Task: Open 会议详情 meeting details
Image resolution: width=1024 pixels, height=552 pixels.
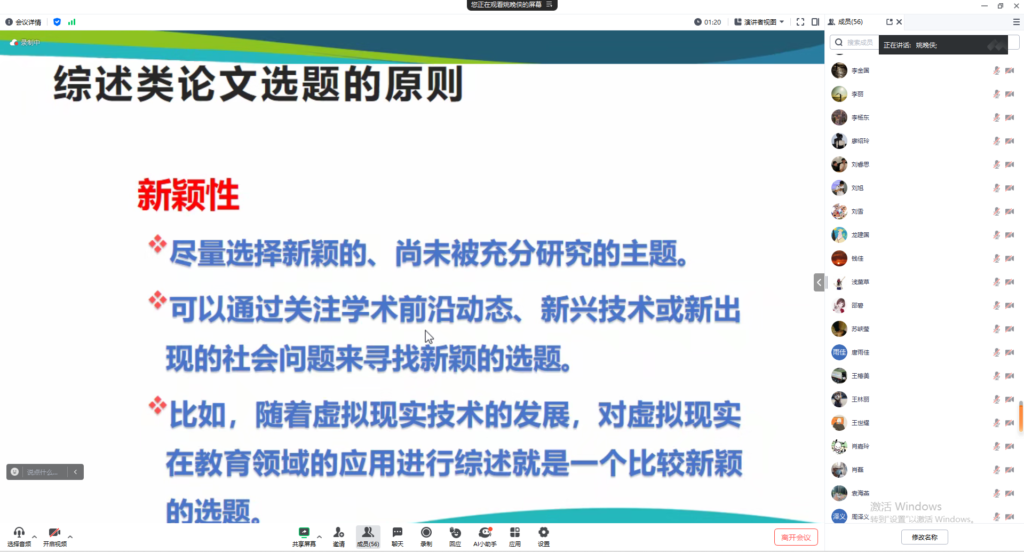Action: tap(24, 21)
